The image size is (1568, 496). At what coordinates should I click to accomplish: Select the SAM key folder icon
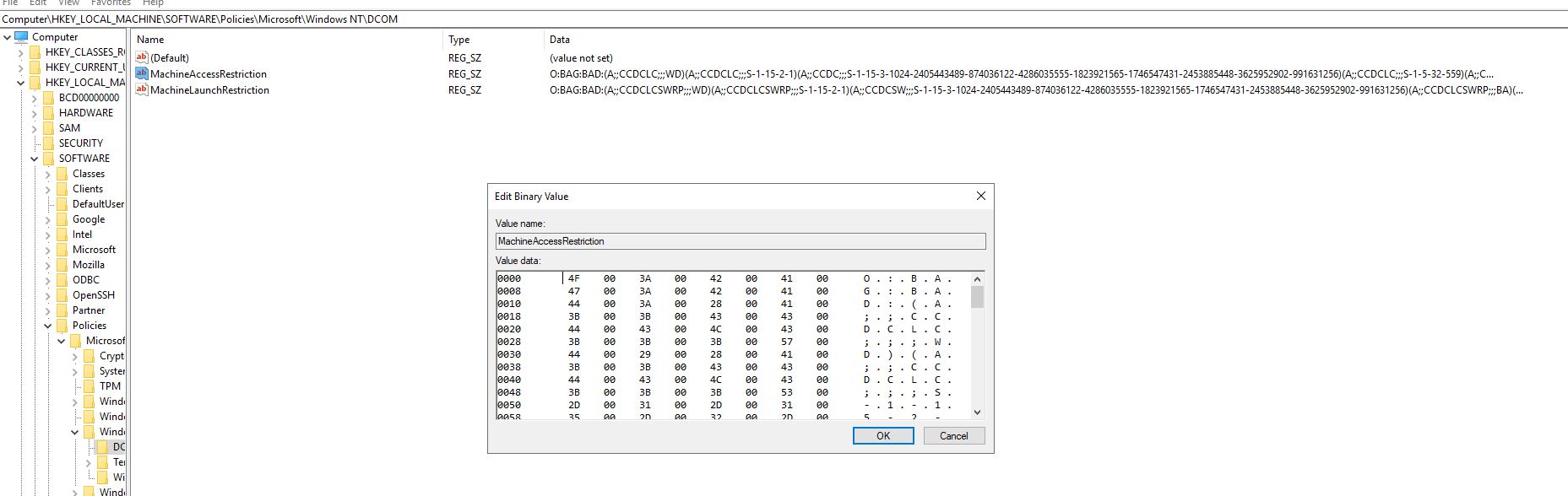tap(48, 127)
